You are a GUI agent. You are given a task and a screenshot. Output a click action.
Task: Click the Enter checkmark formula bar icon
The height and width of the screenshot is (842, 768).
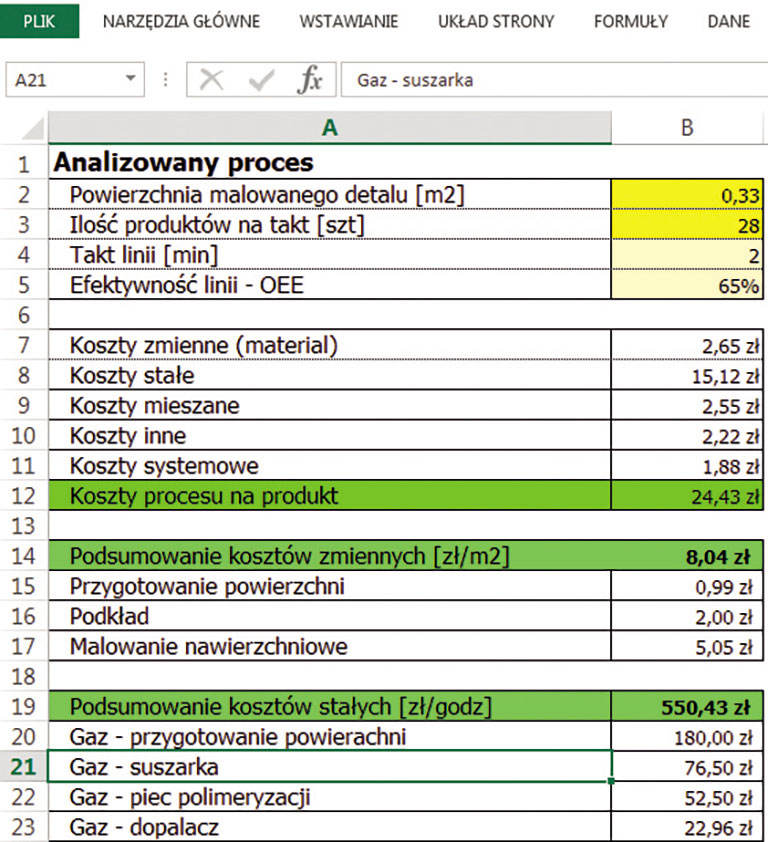(261, 80)
